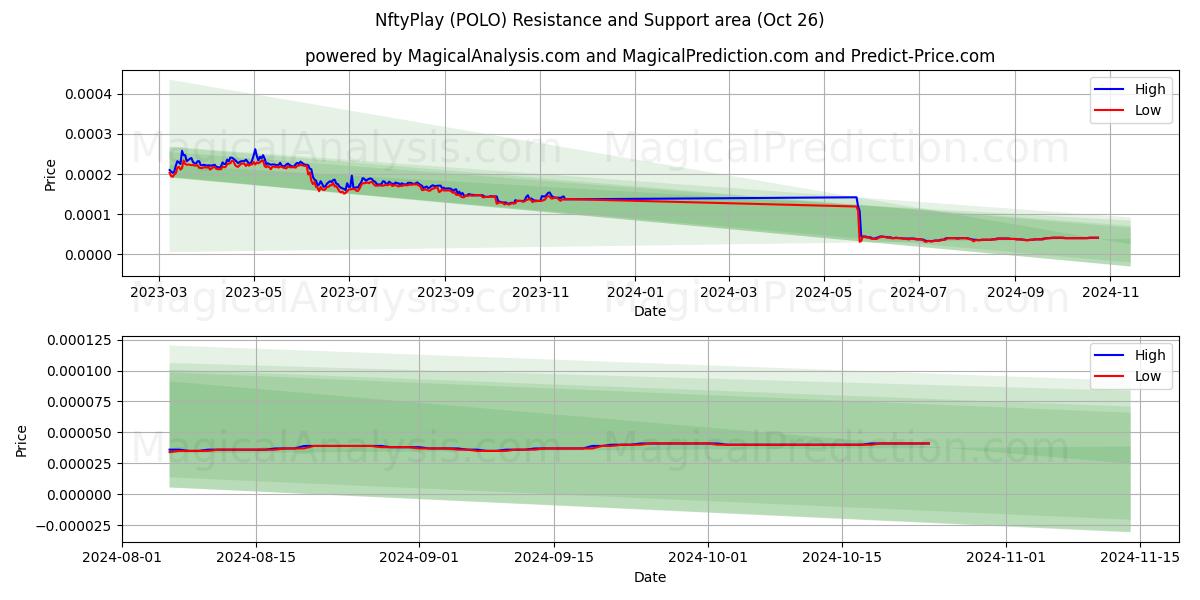Click the 'Price' axis label of the top chart
1200x600 pixels.
tap(51, 174)
